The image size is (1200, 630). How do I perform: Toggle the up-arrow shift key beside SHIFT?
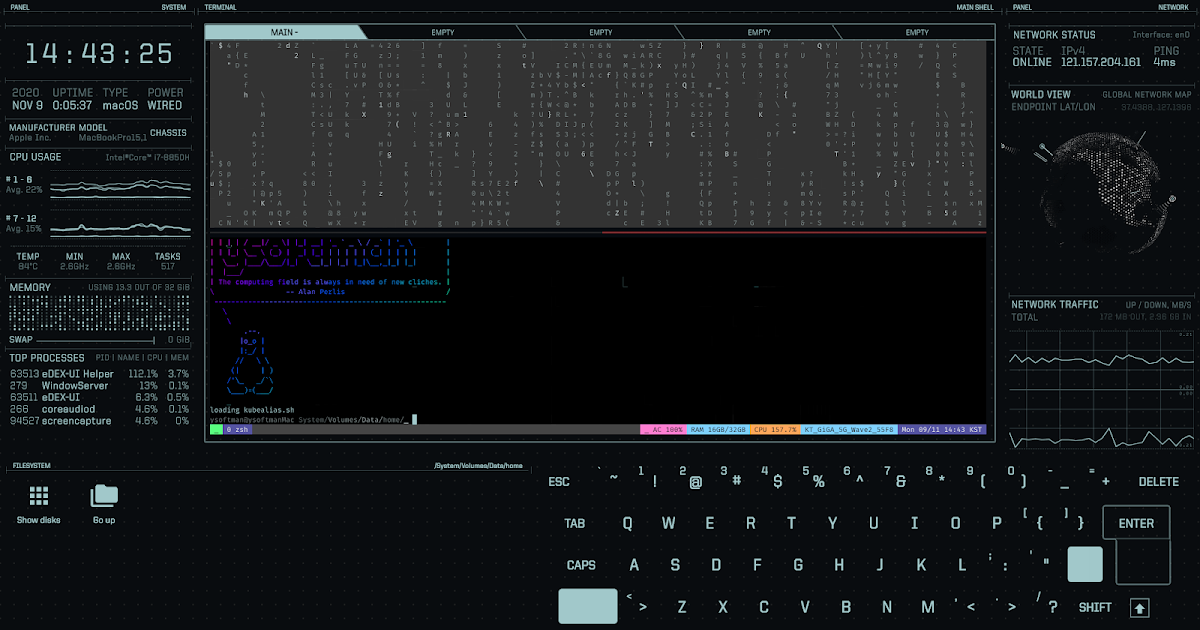click(1140, 607)
